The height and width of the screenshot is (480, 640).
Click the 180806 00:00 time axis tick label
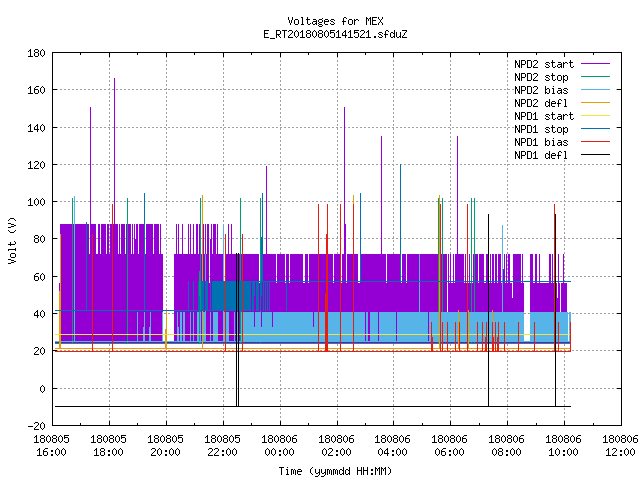[279, 446]
